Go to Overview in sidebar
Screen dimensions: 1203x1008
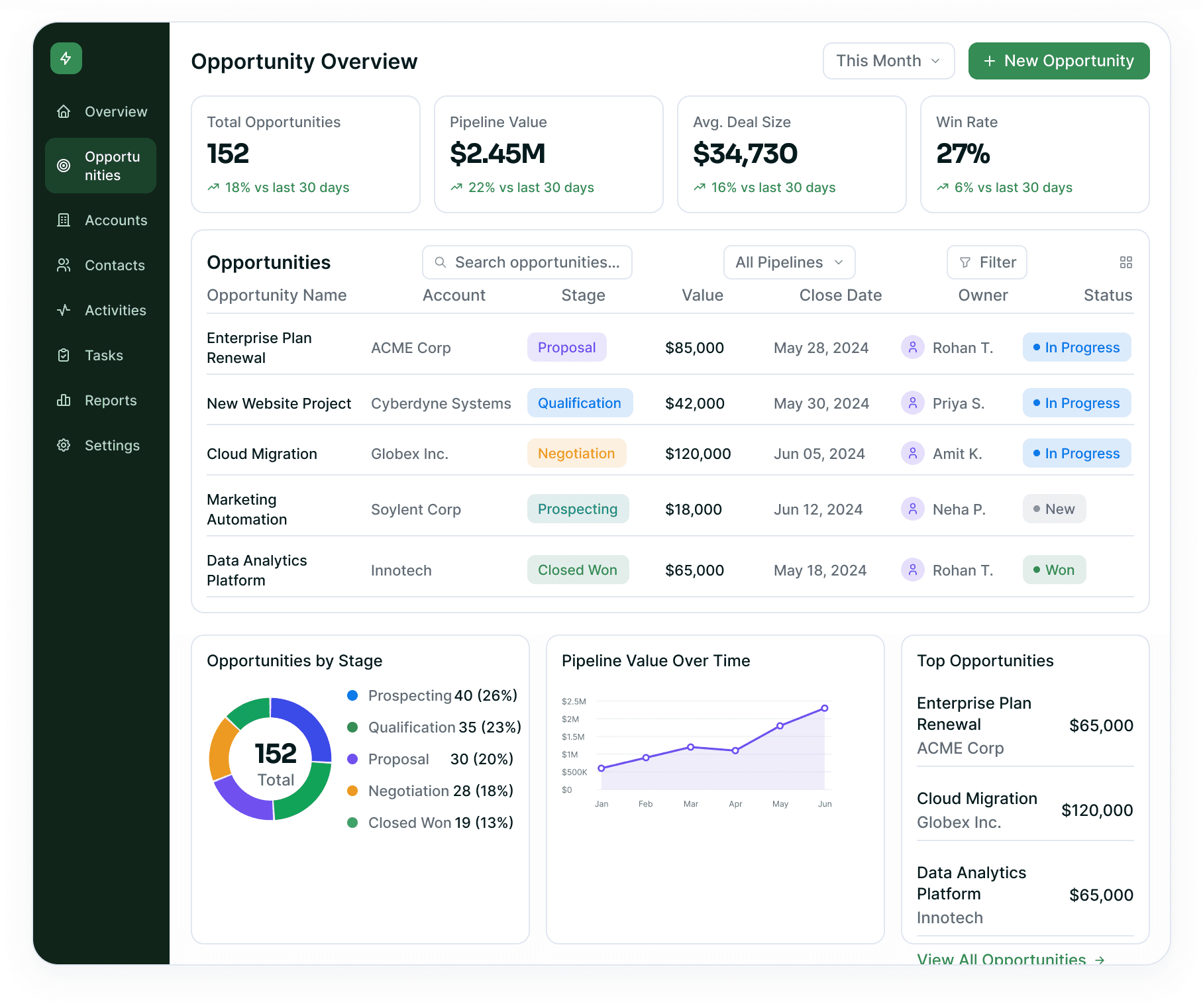[x=101, y=111]
